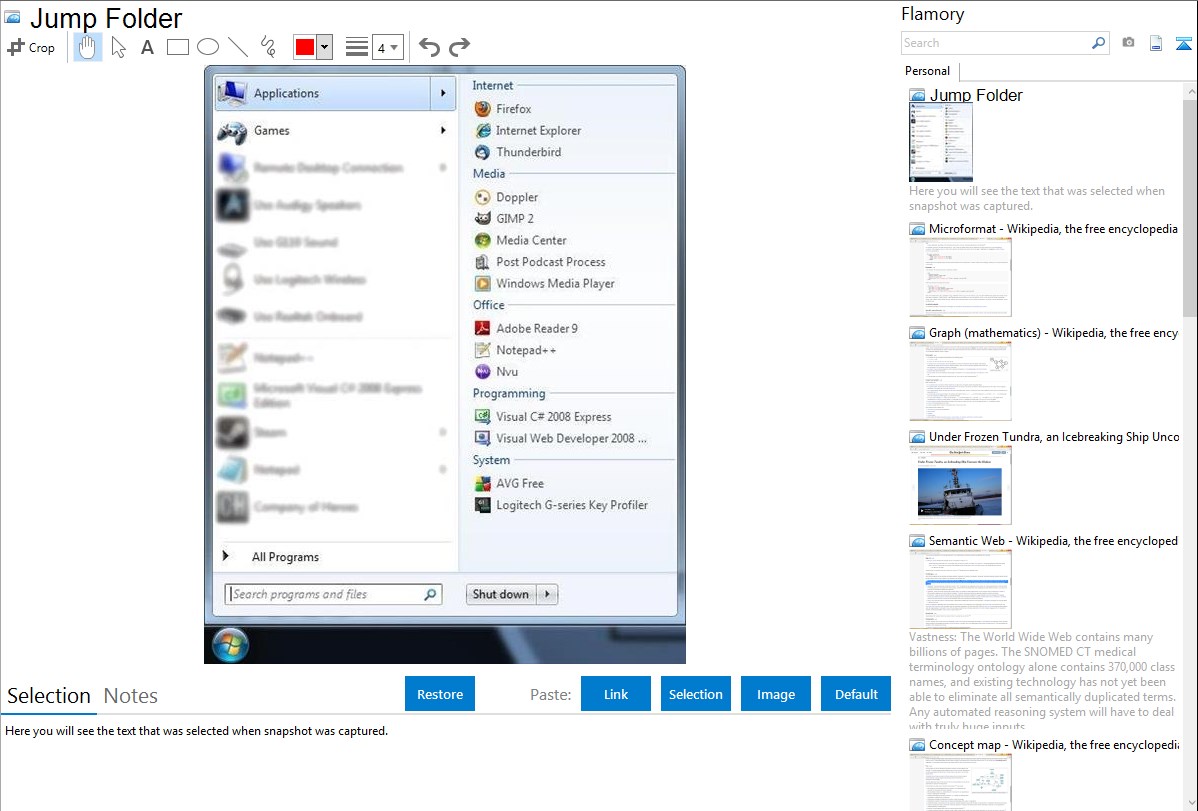Screen dimensions: 1198x811
Task: Click the Thunderbird icon in the snapshot
Action: click(x=482, y=152)
